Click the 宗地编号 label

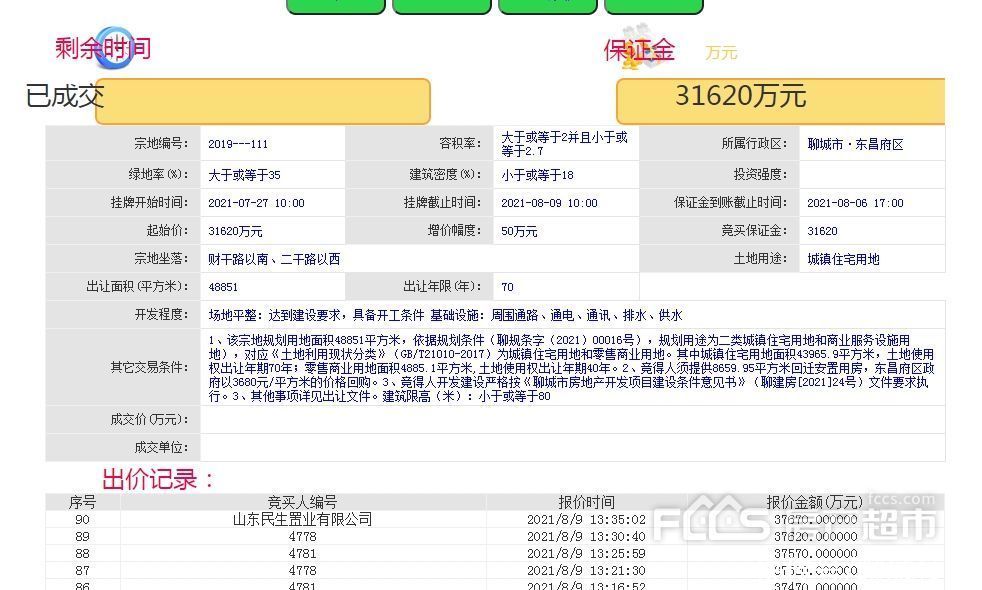click(160, 143)
